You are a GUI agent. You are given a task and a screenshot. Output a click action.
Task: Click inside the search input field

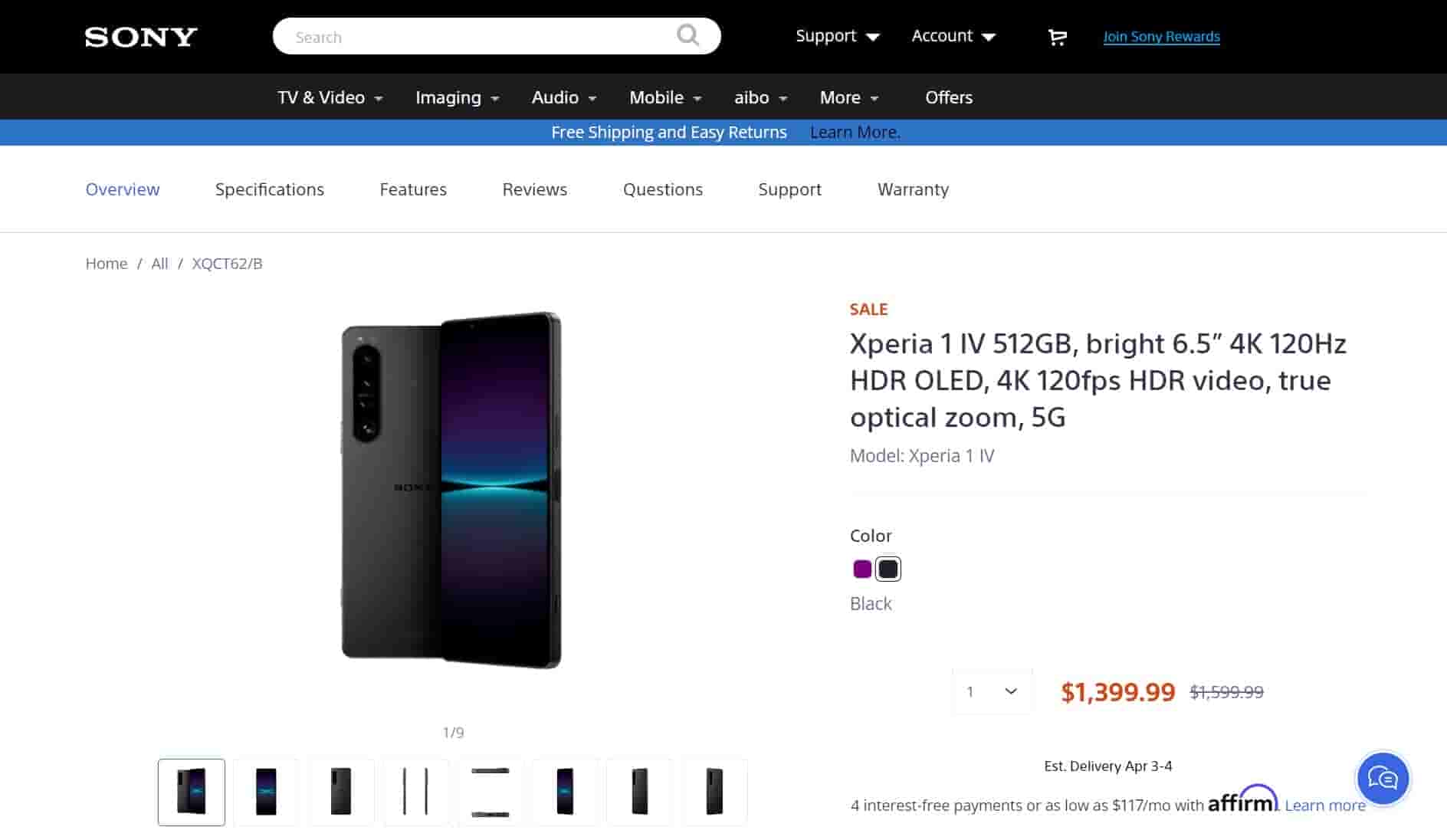coord(460,36)
